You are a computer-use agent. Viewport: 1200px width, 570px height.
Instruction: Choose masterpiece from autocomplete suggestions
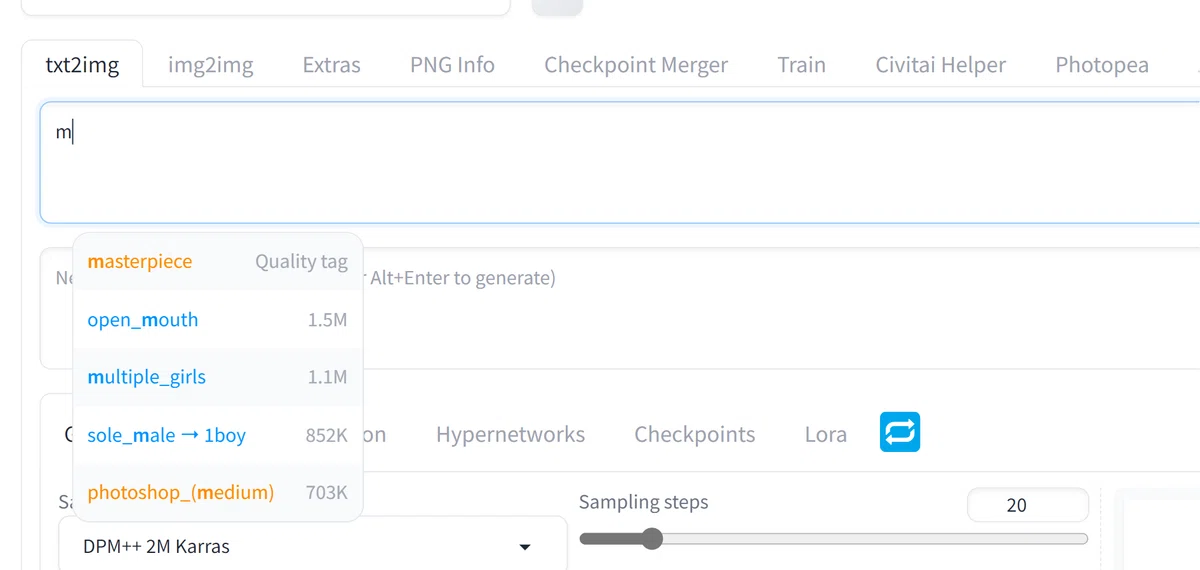tap(218, 262)
